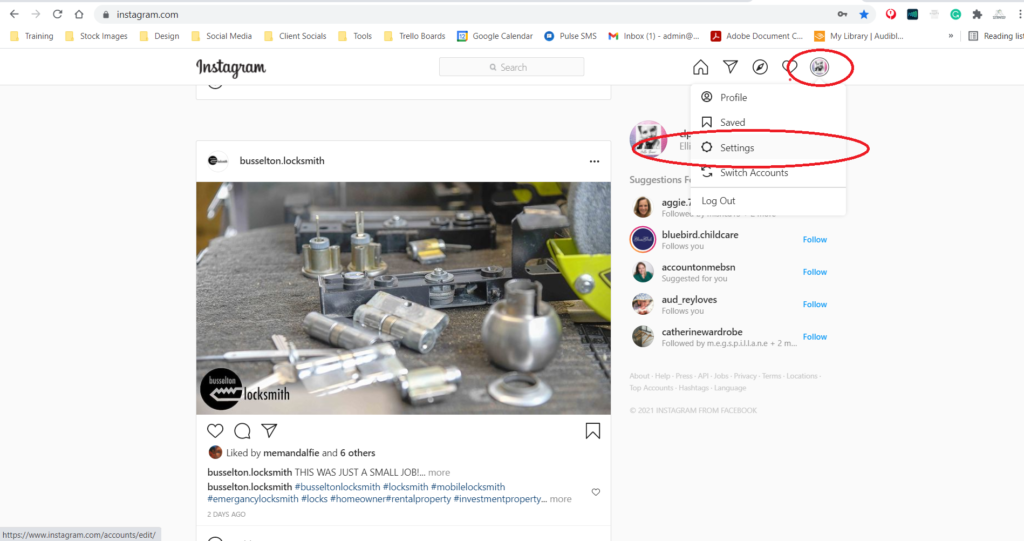Image resolution: width=1024 pixels, height=541 pixels.
Task: Click #emergancylocksmith hashtag
Action: pos(253,499)
